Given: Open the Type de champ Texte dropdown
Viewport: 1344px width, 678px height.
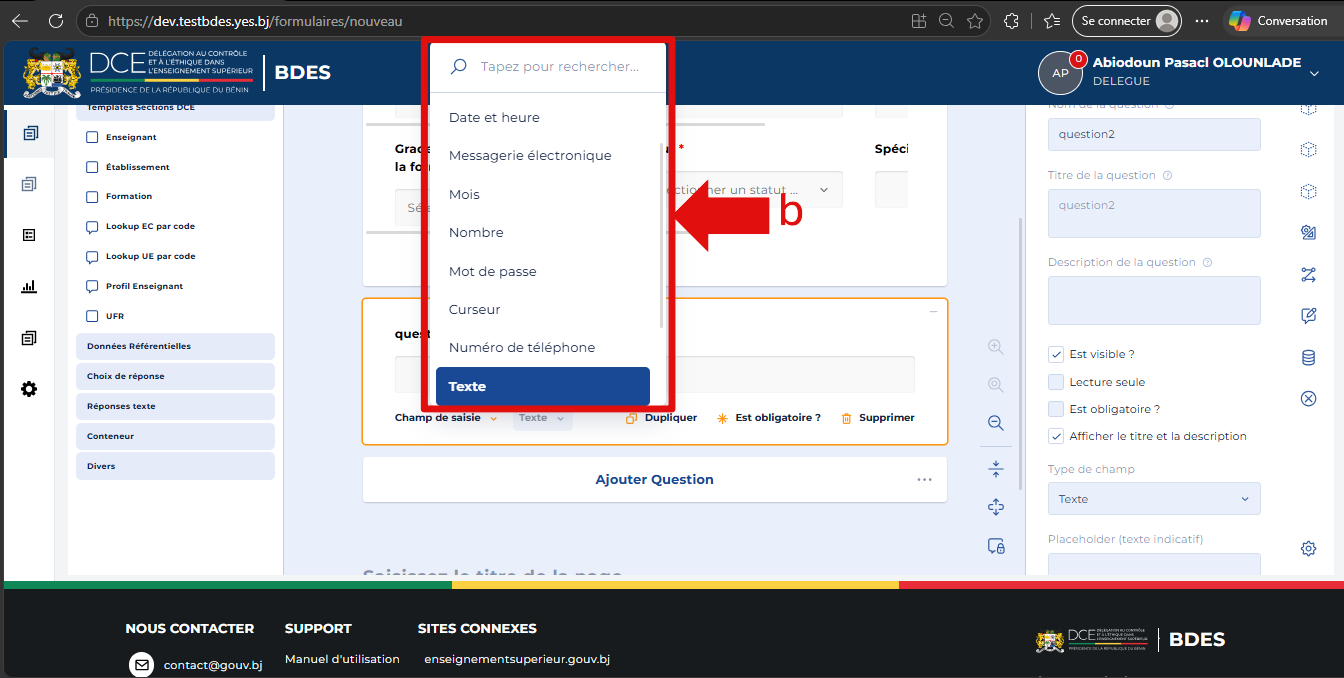Looking at the screenshot, I should click(1154, 499).
